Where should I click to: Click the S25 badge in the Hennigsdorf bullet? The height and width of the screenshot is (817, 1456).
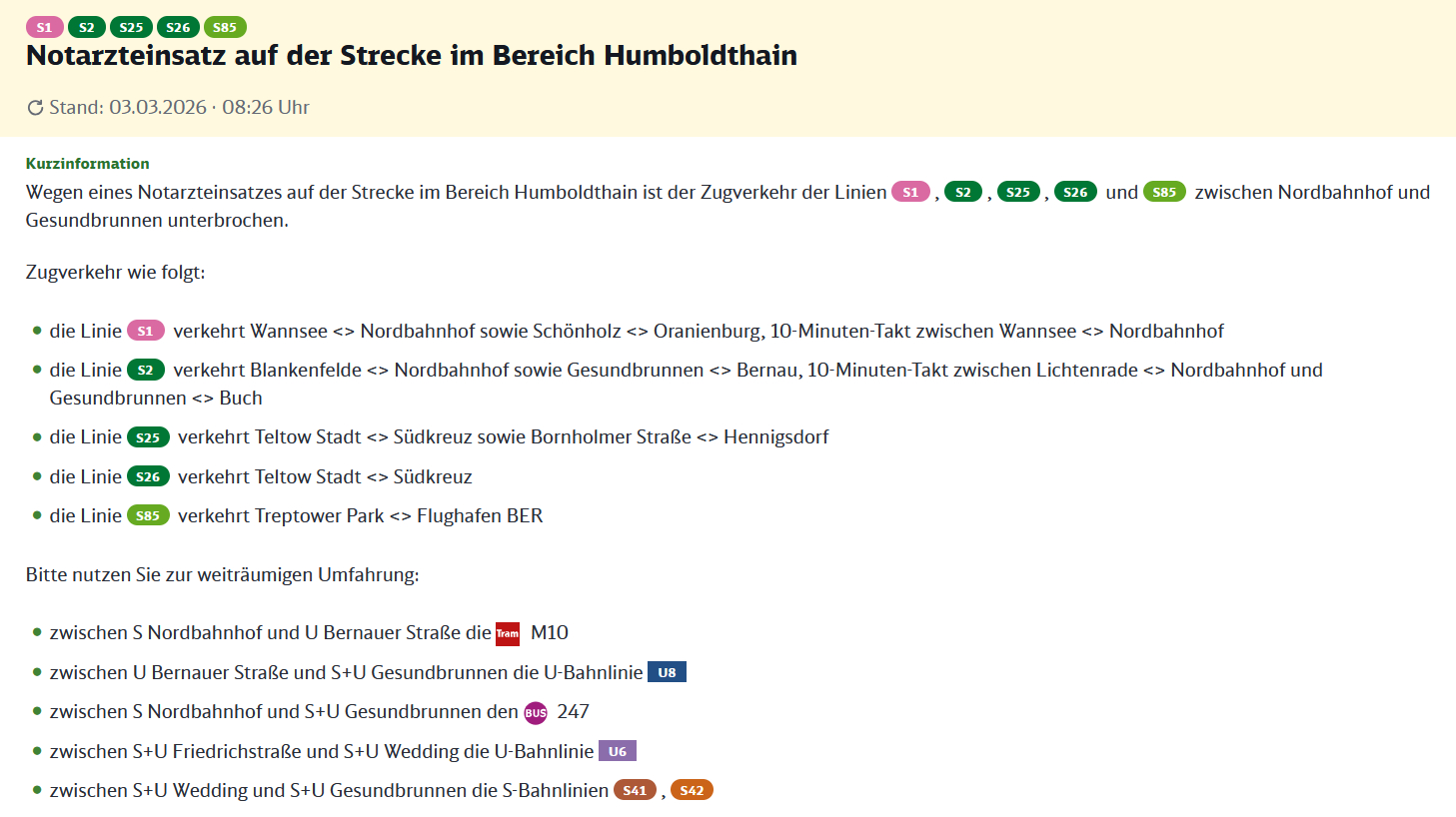(x=148, y=437)
